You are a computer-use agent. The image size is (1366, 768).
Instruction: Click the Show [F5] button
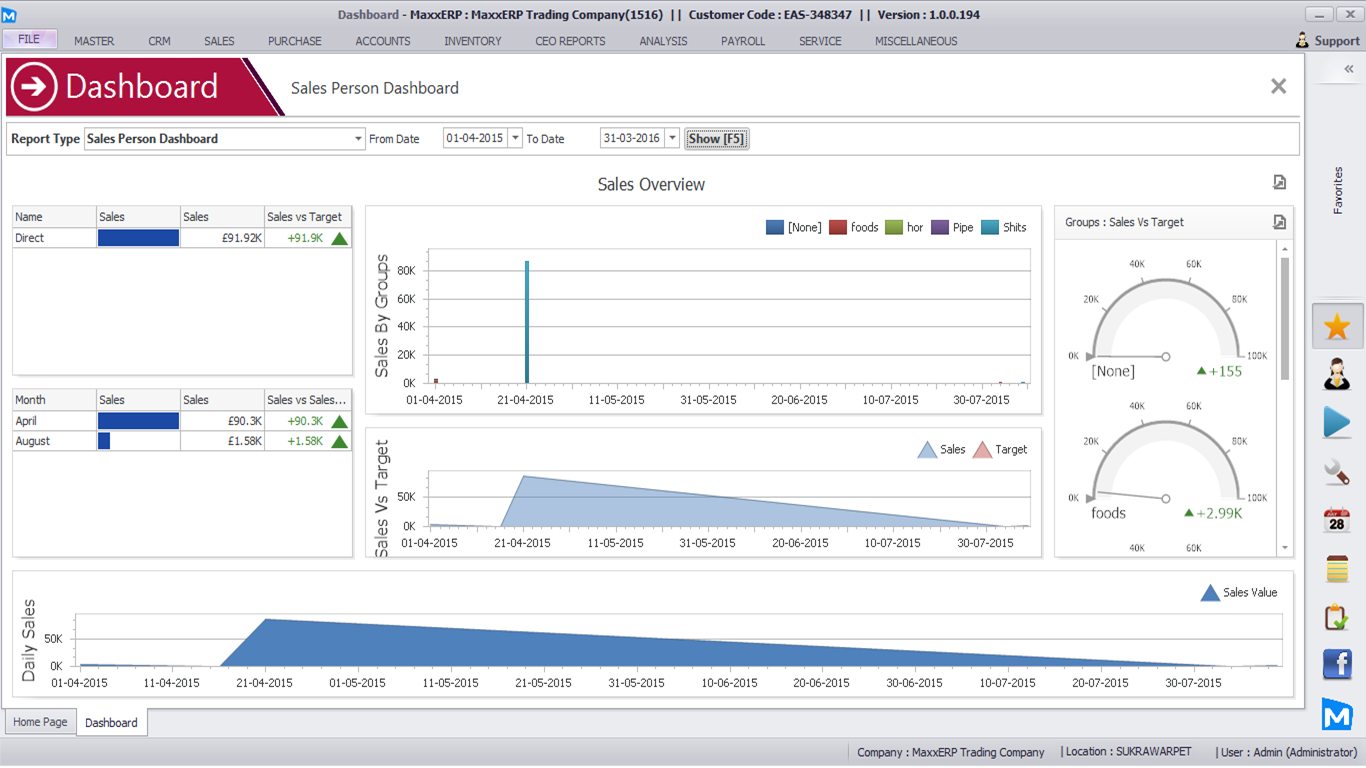point(716,139)
